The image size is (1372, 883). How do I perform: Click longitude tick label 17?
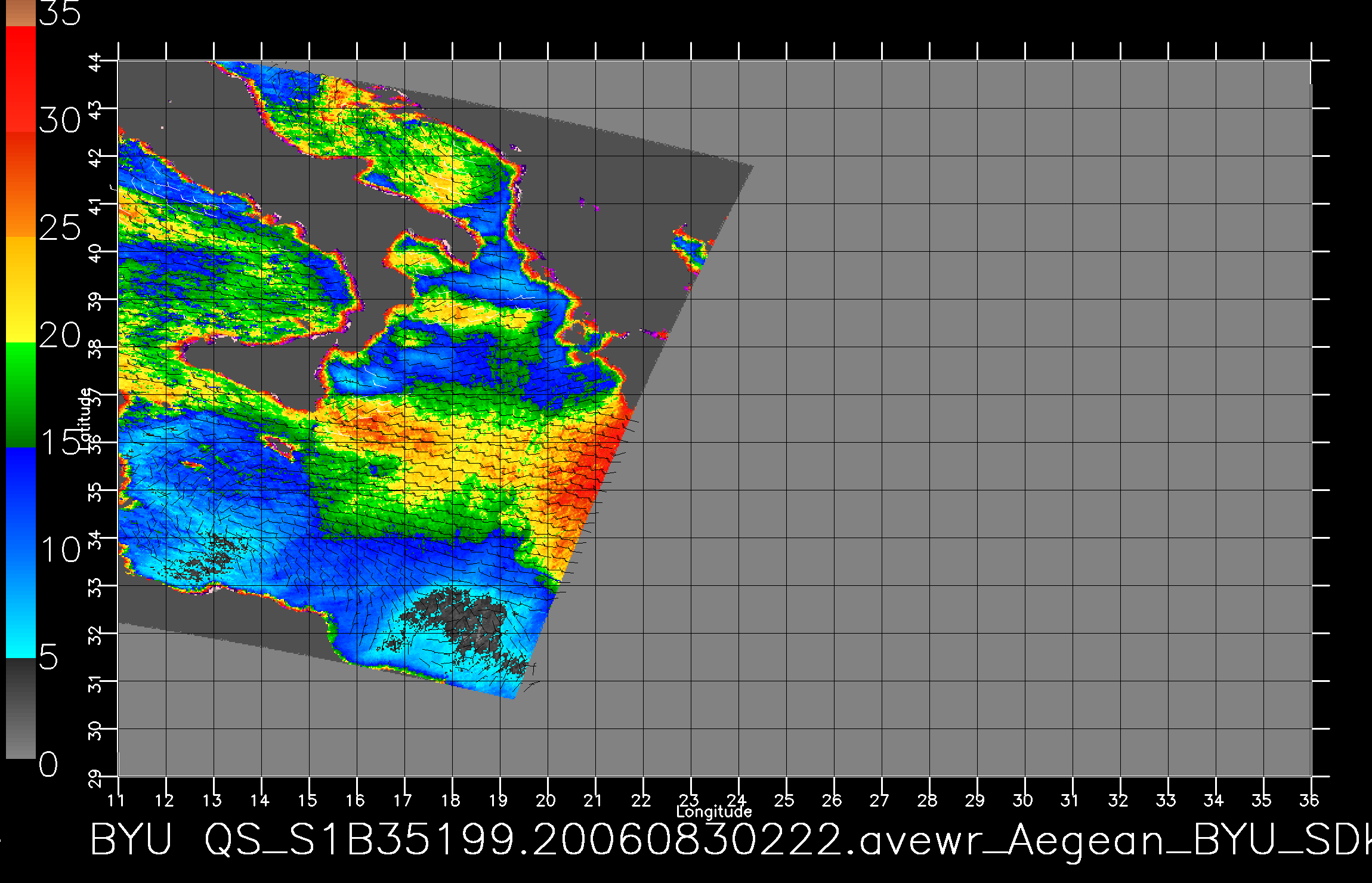tap(403, 800)
